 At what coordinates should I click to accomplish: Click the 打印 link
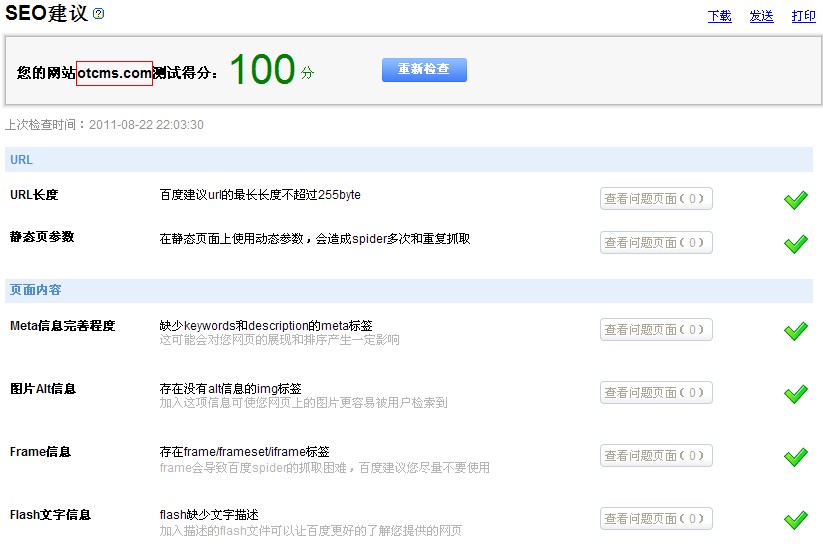point(804,16)
